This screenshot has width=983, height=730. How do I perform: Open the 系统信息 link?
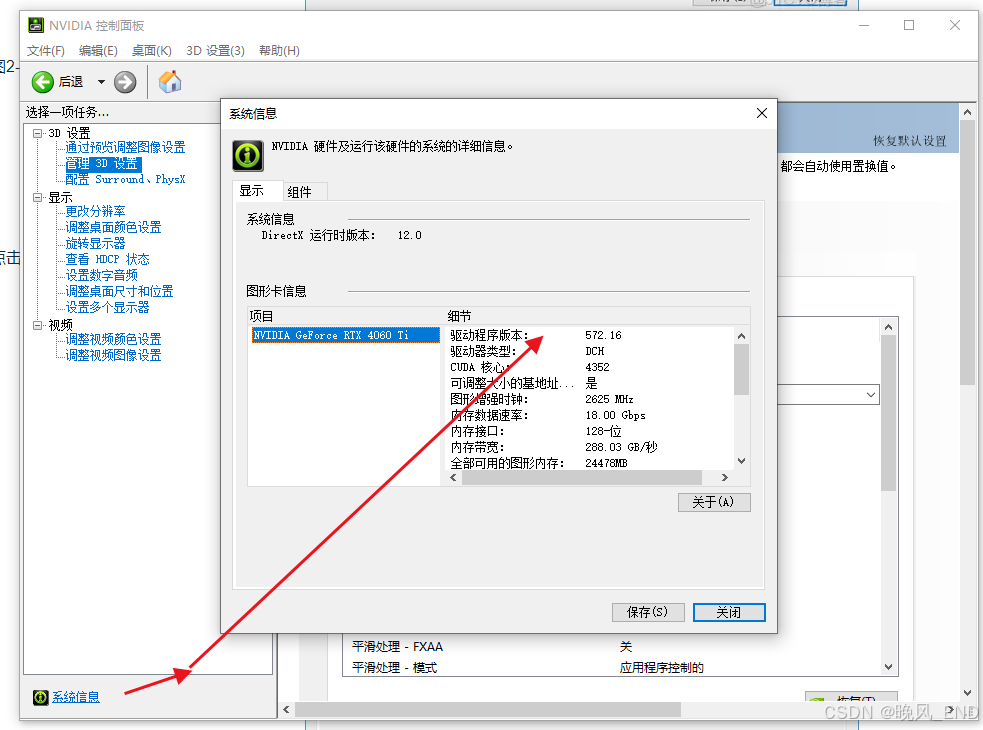tap(76, 697)
